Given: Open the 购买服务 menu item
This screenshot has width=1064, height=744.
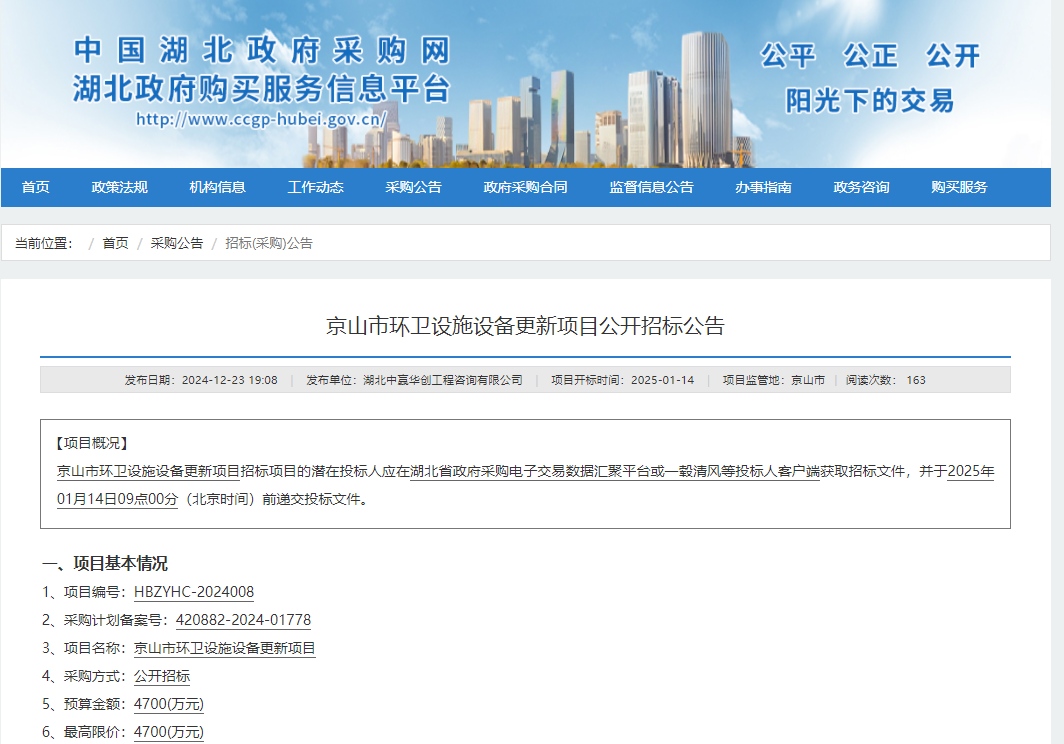Looking at the screenshot, I should (x=959, y=187).
